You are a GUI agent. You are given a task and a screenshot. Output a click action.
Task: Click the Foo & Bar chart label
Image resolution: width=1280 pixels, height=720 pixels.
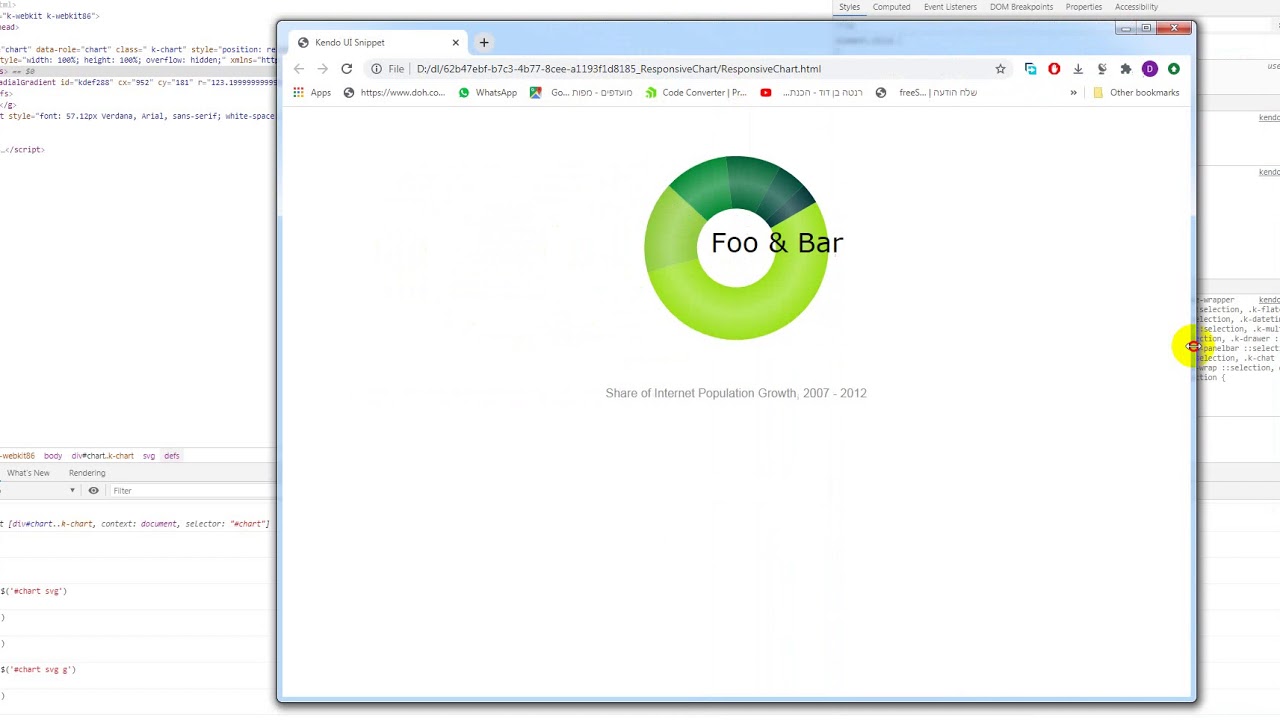coord(777,243)
